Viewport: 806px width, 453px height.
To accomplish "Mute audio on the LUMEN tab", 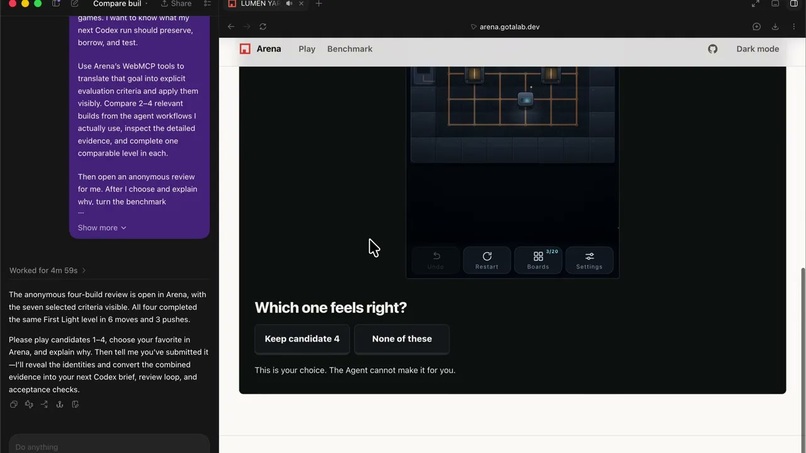I will 289,4.
